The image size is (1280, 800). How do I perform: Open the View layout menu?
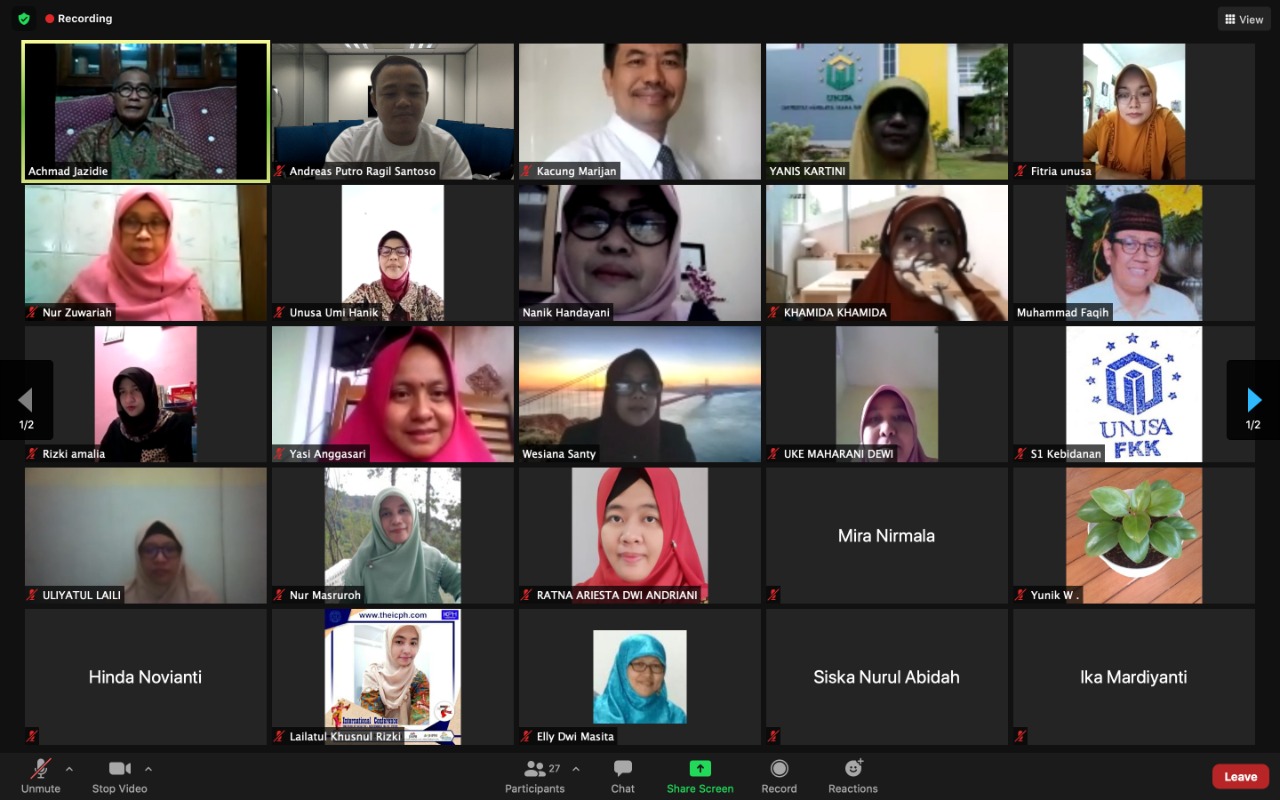[1243, 19]
